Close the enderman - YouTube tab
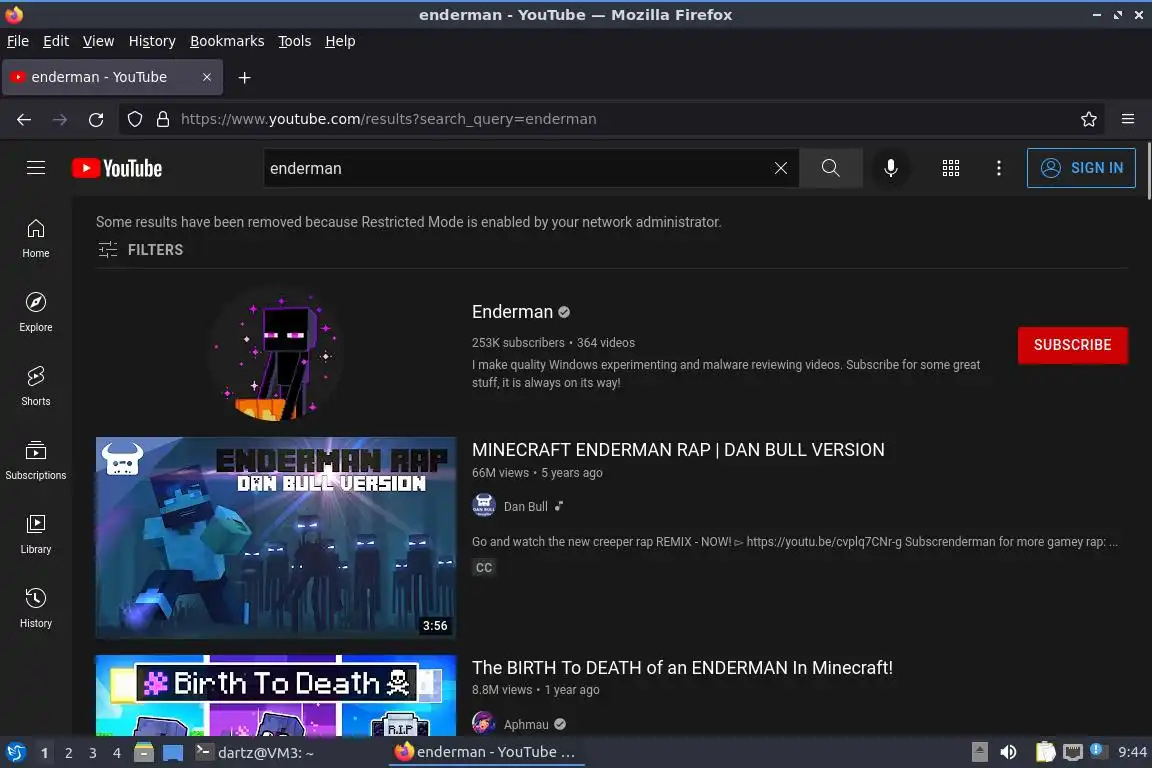The width and height of the screenshot is (1152, 768). point(207,77)
